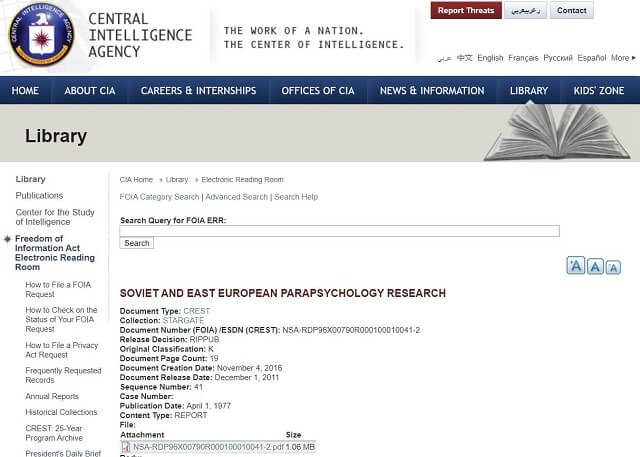Open Search Help link
Viewport: 640px width, 457px height.
pos(296,197)
